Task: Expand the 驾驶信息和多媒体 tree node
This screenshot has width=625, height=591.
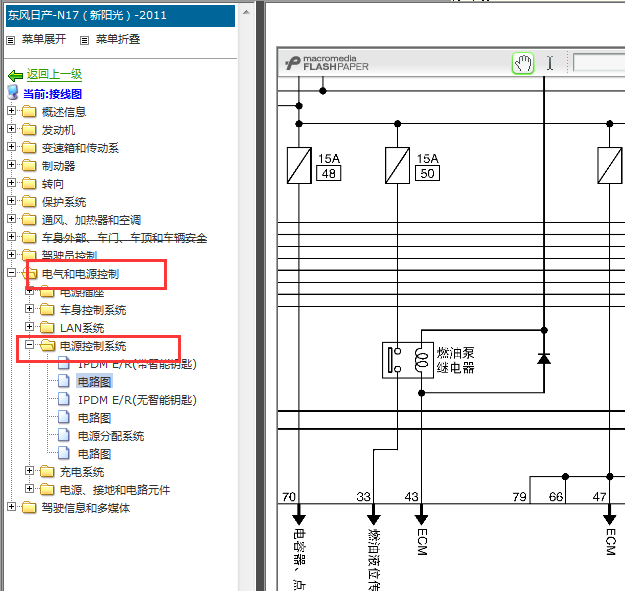Action: tap(11, 507)
